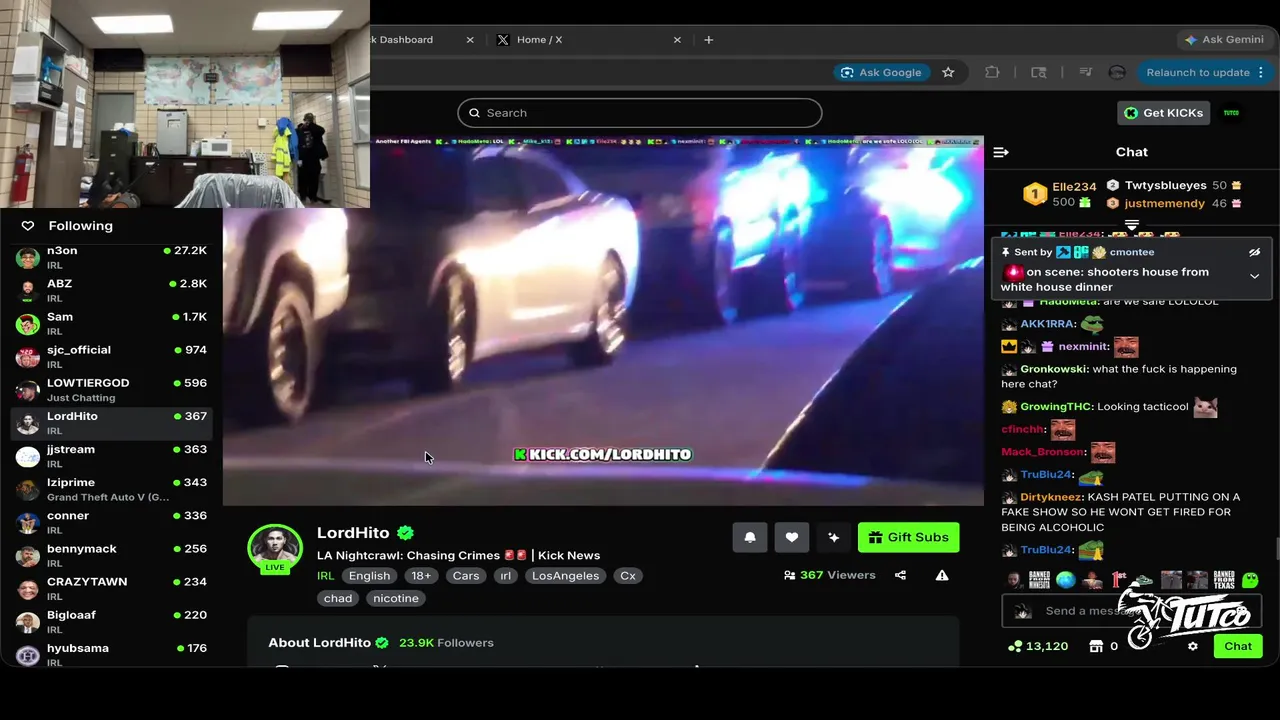The height and width of the screenshot is (720, 1280).
Task: Open a new browser tab with plus
Action: pos(709,40)
